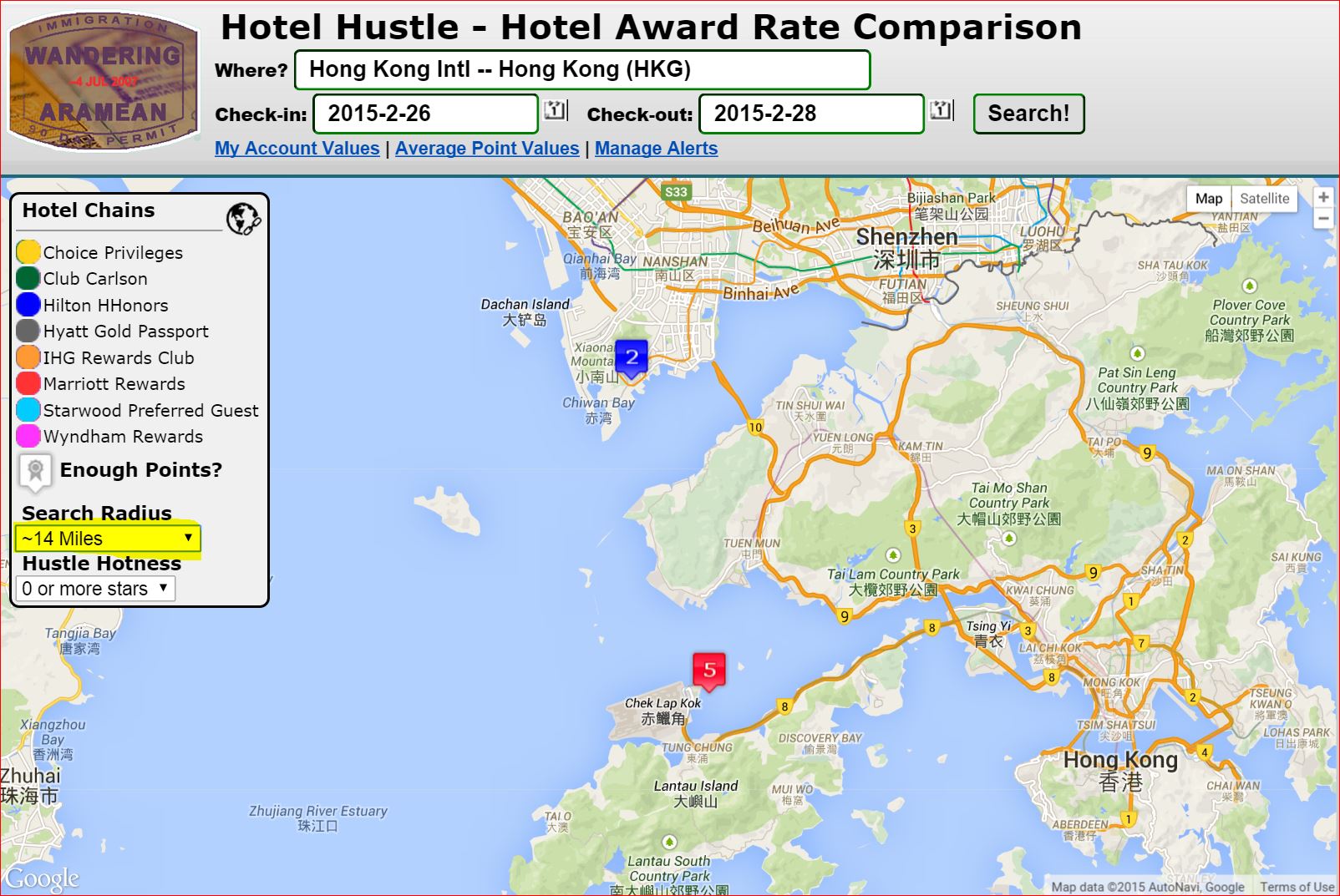Open the Hustle Hotness stars dropdown

pos(96,589)
